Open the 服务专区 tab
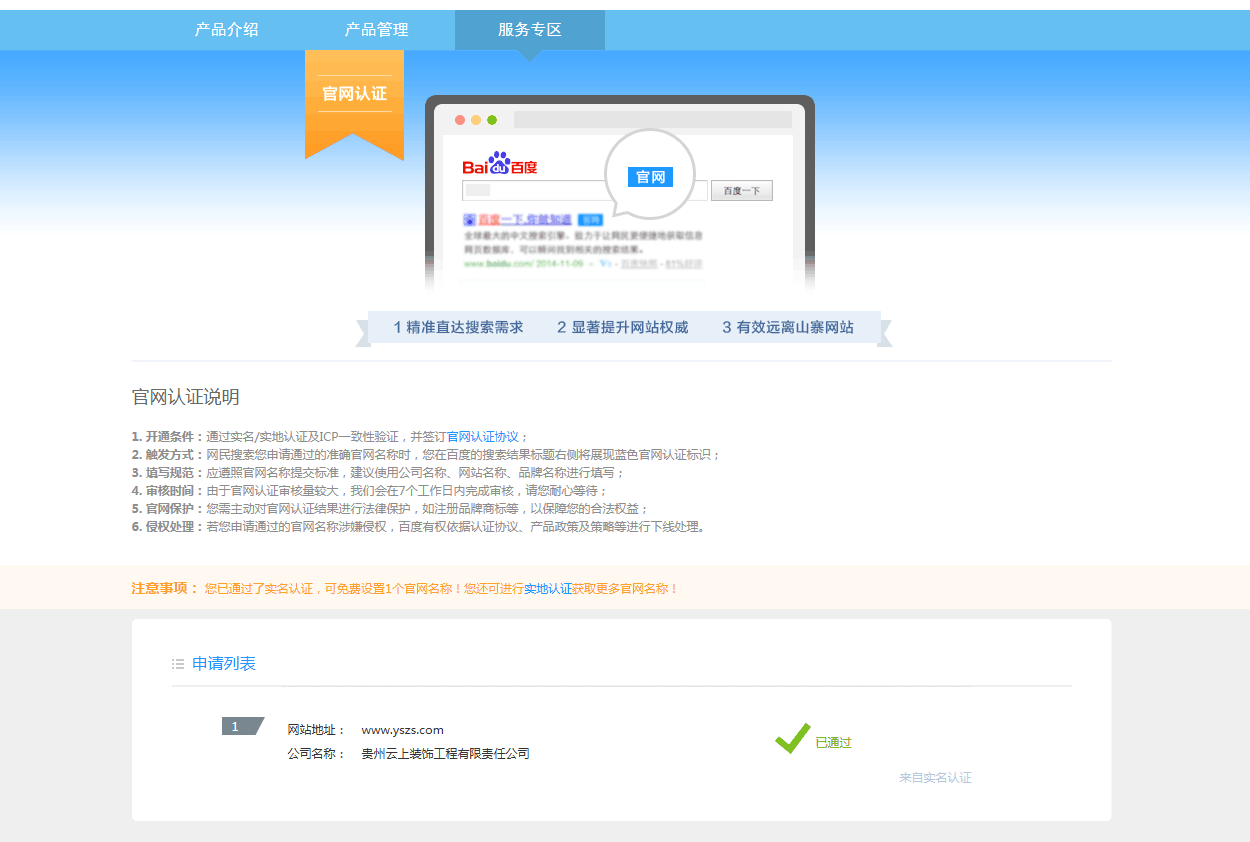 [529, 29]
